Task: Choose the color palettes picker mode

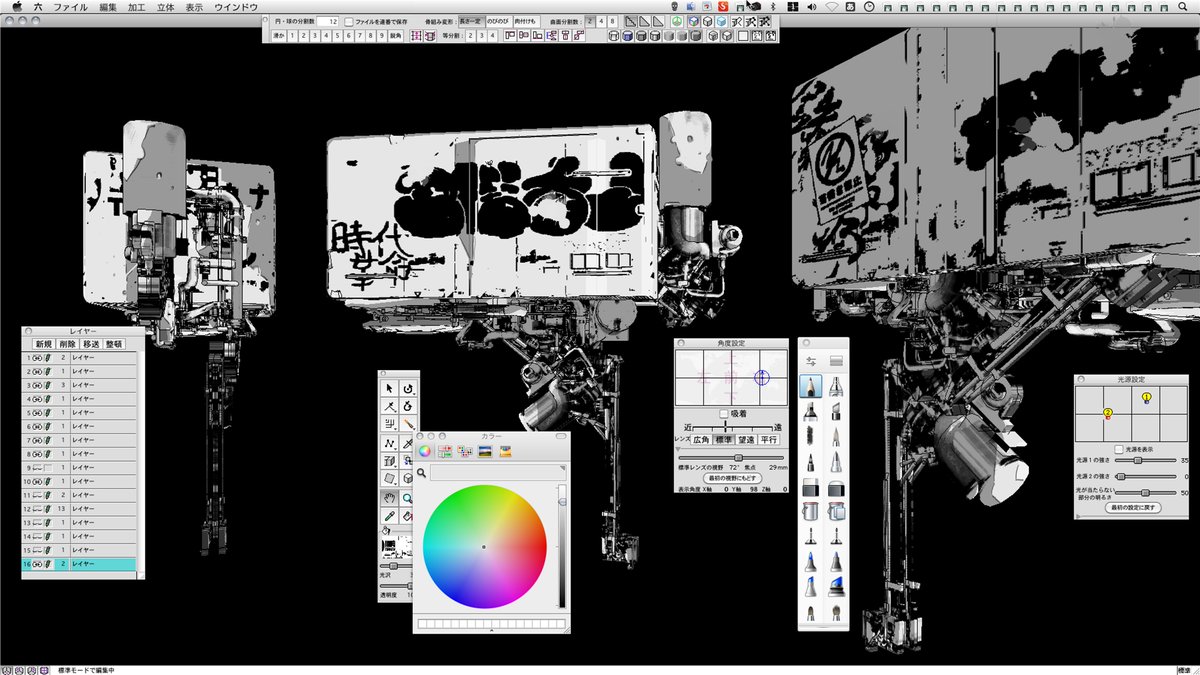Action: coord(465,451)
